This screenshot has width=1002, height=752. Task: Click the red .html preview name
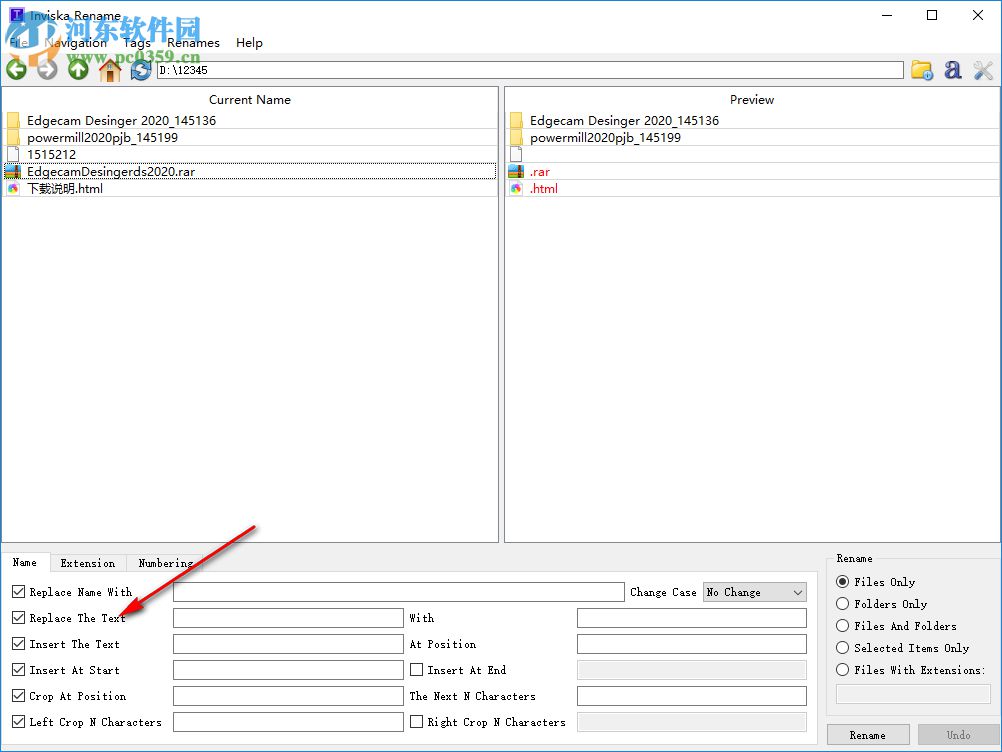click(x=544, y=188)
